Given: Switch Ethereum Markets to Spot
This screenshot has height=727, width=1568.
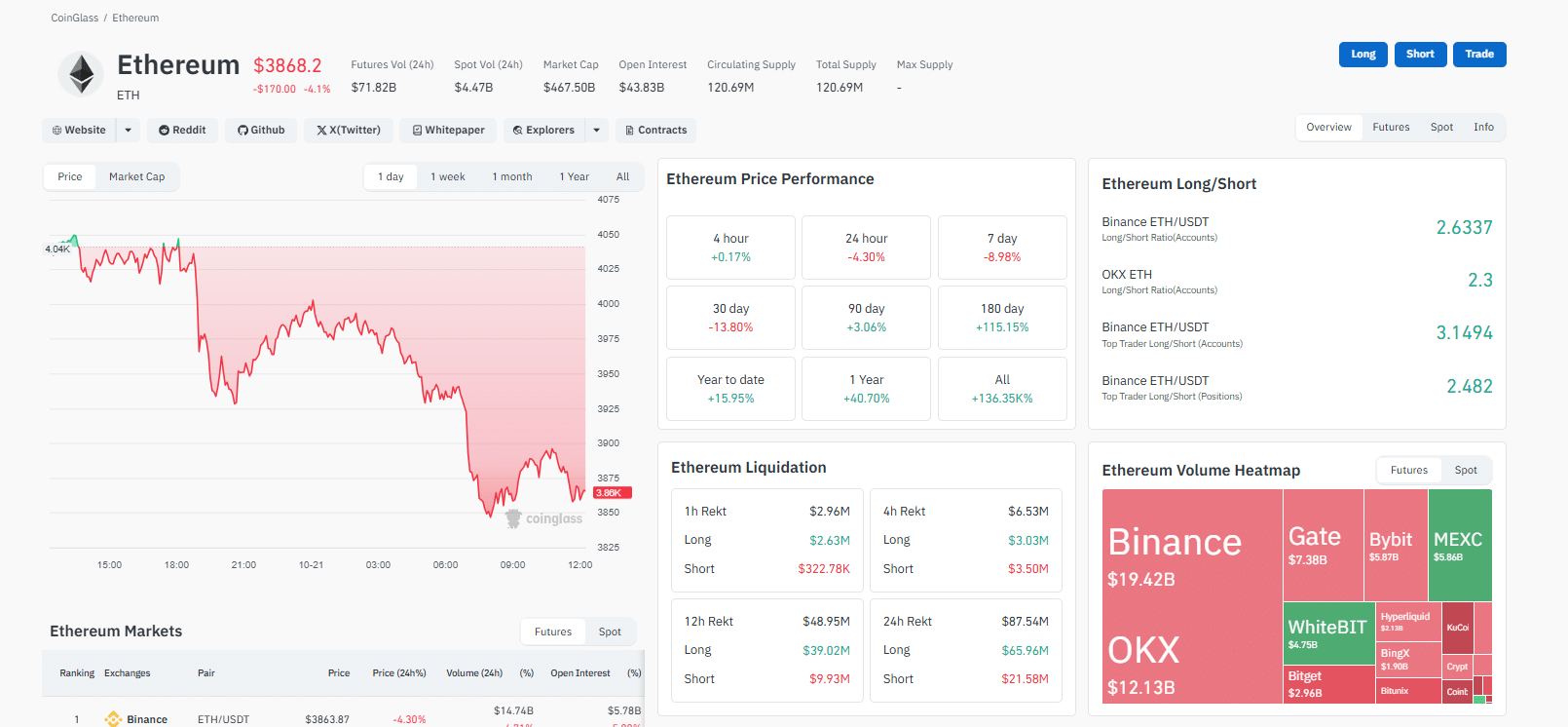Looking at the screenshot, I should tap(610, 631).
